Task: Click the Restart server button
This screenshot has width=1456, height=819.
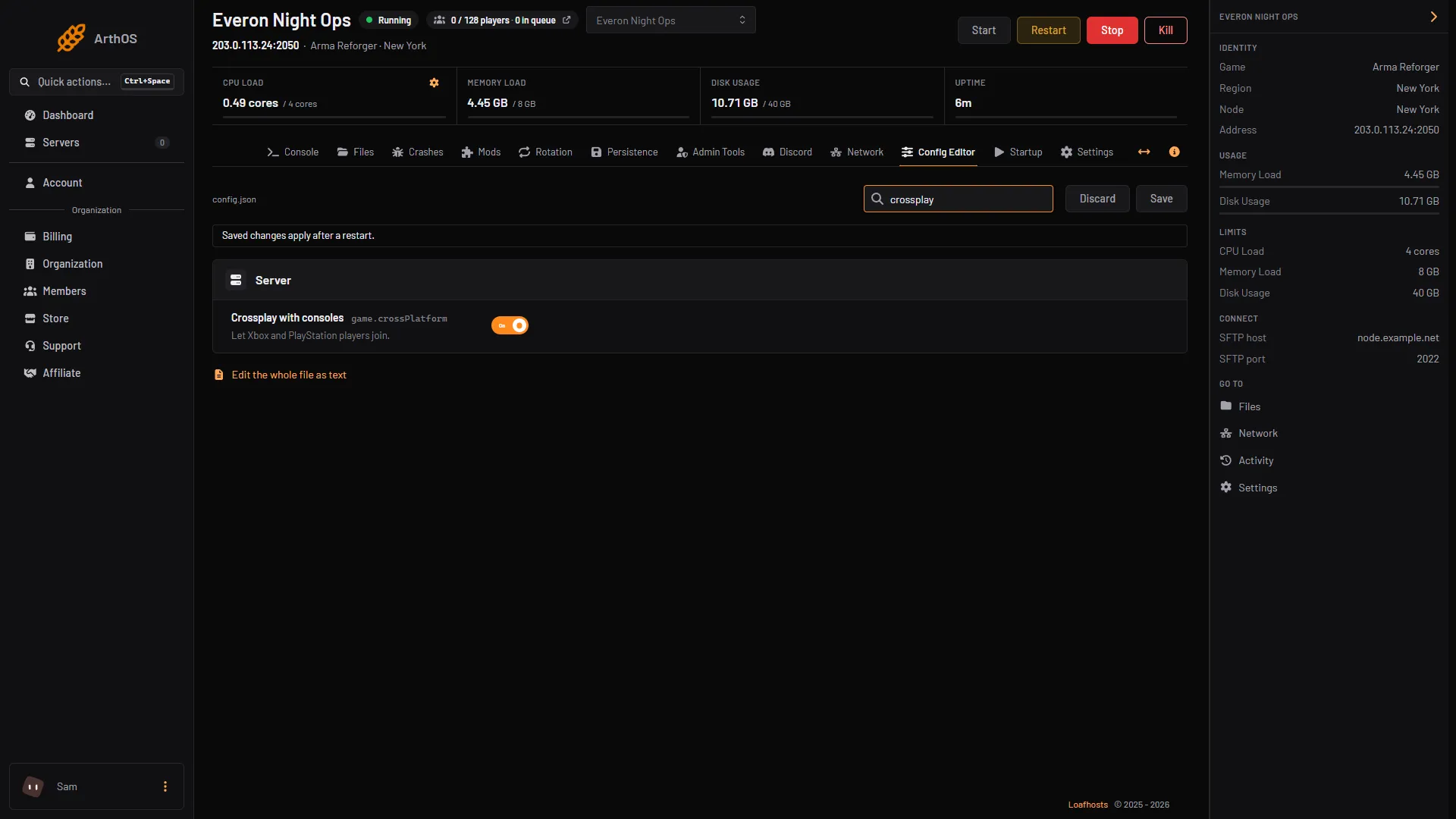Action: (1048, 30)
